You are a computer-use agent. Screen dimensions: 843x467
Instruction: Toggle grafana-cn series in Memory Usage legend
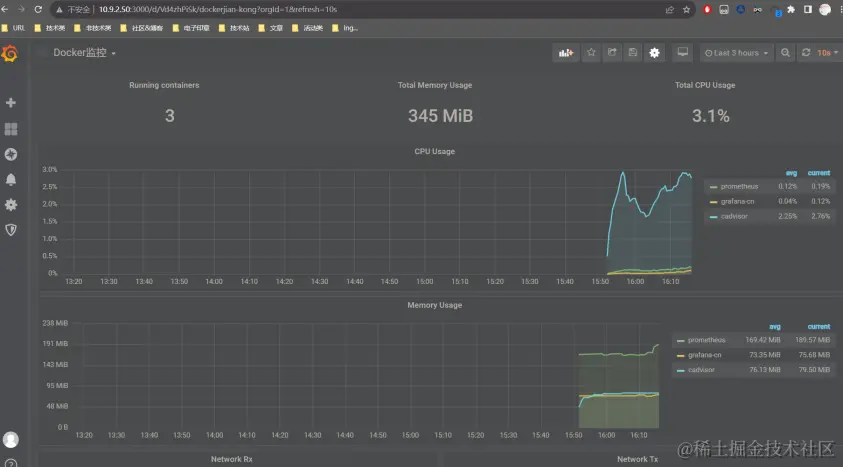click(x=704, y=355)
